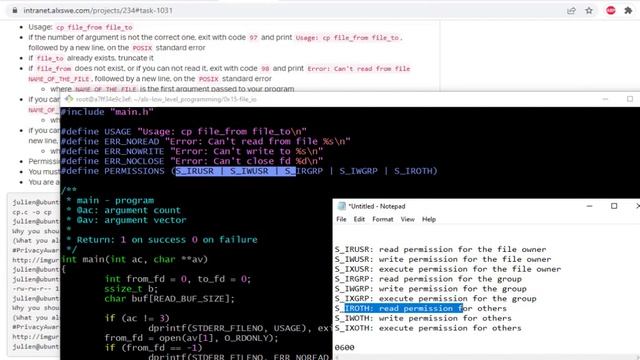Click the exit code 98 on the webpage
Image resolution: width=640 pixels, height=360 pixels.
point(265,69)
